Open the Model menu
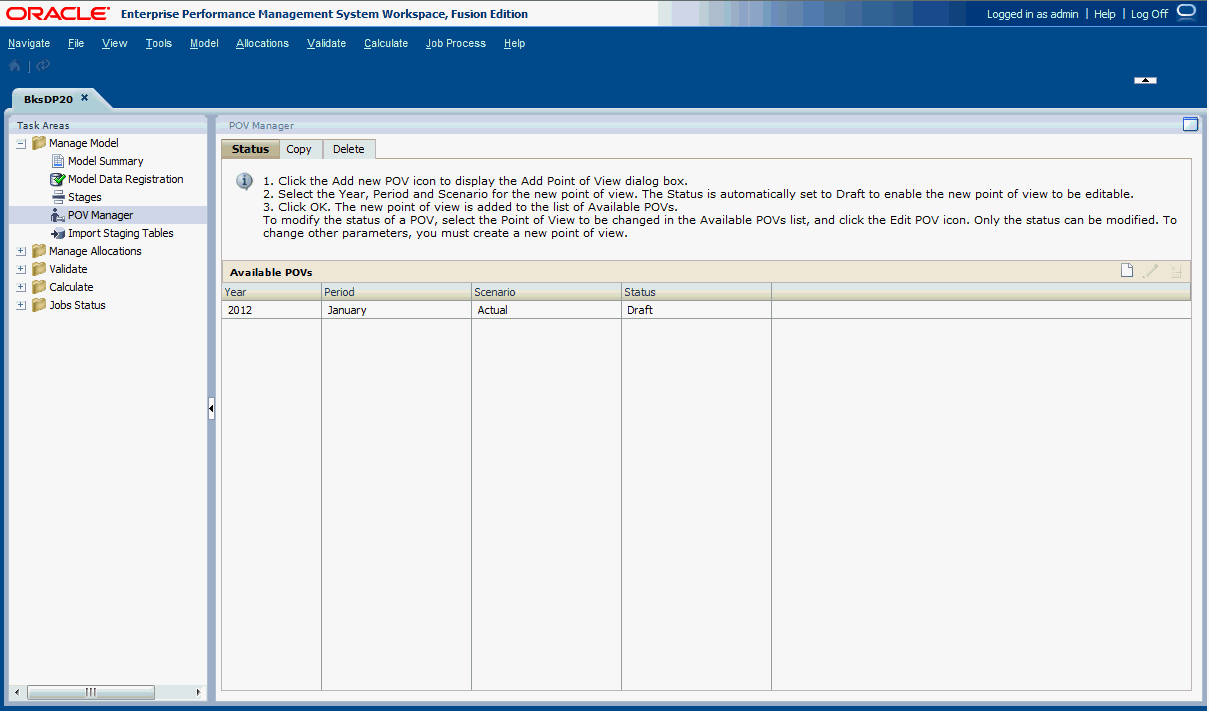Image resolution: width=1209 pixels, height=711 pixels. pos(204,43)
